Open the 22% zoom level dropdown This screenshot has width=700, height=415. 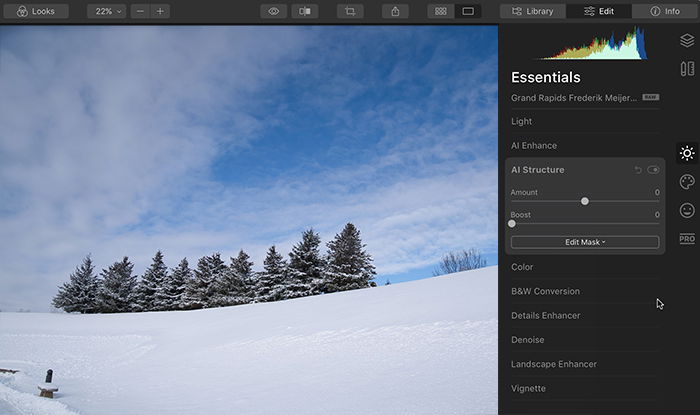click(107, 11)
